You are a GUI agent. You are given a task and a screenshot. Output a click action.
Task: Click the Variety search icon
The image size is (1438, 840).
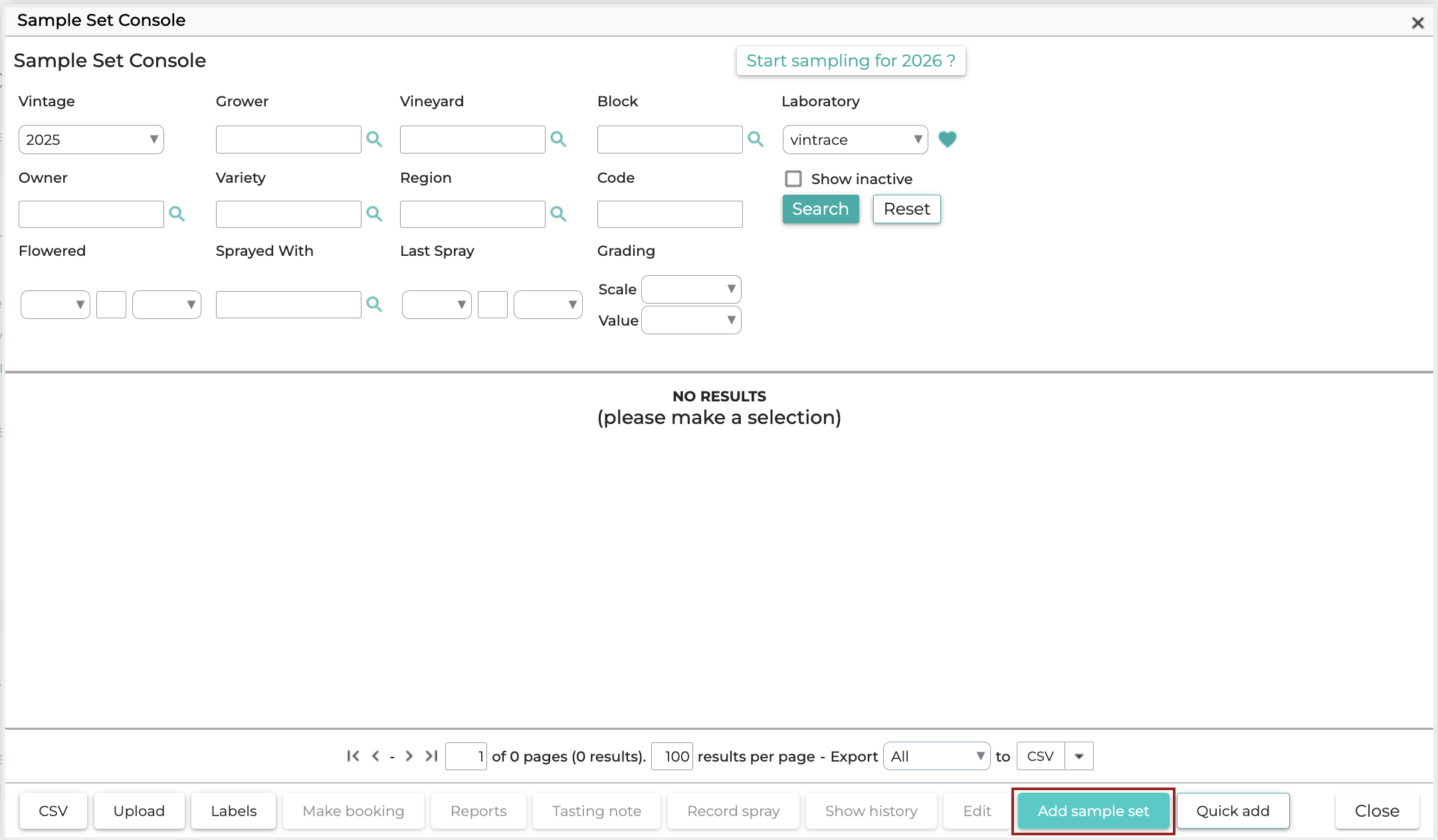pyautogui.click(x=375, y=214)
